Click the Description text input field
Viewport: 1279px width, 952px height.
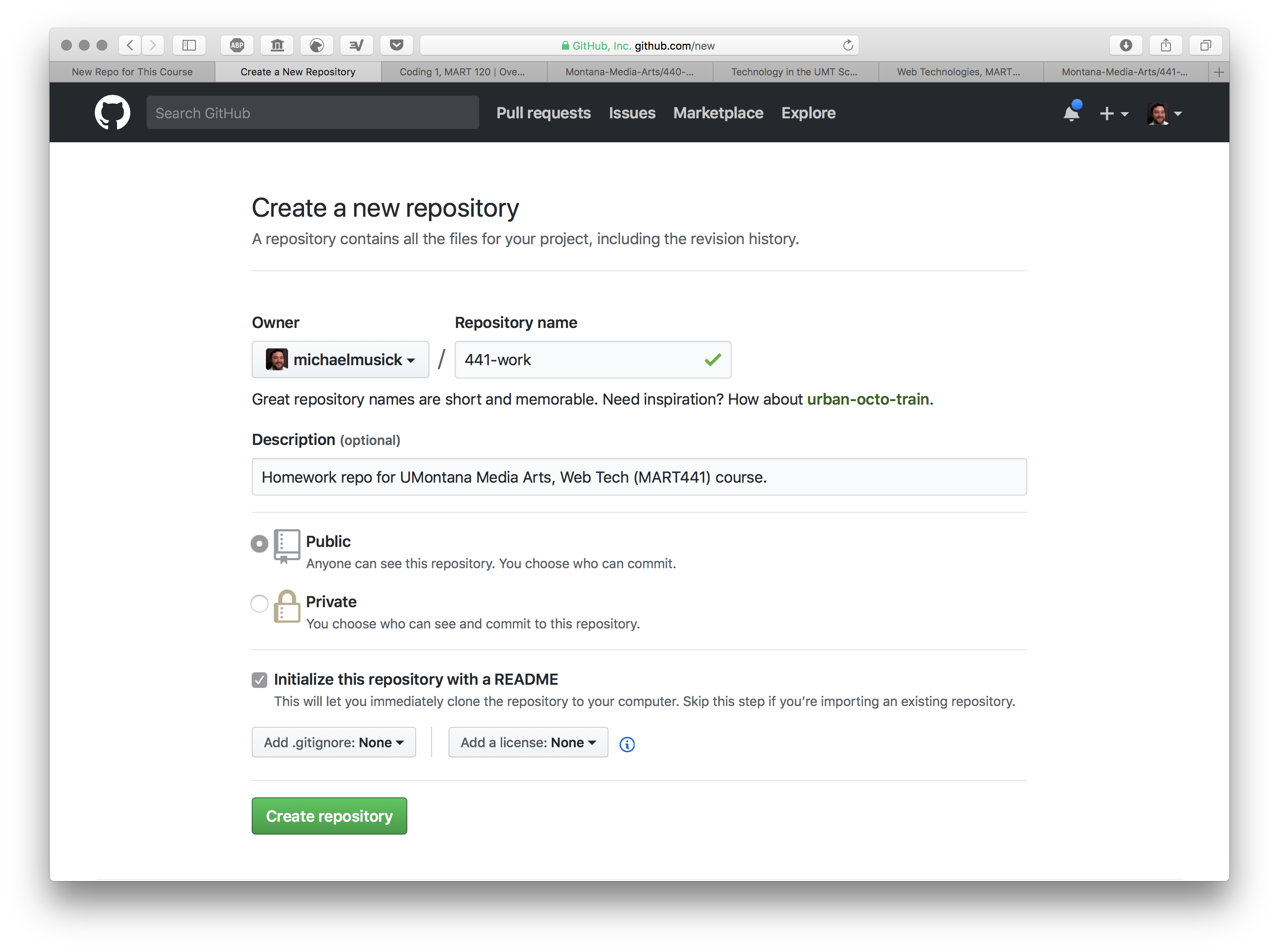pyautogui.click(x=639, y=476)
